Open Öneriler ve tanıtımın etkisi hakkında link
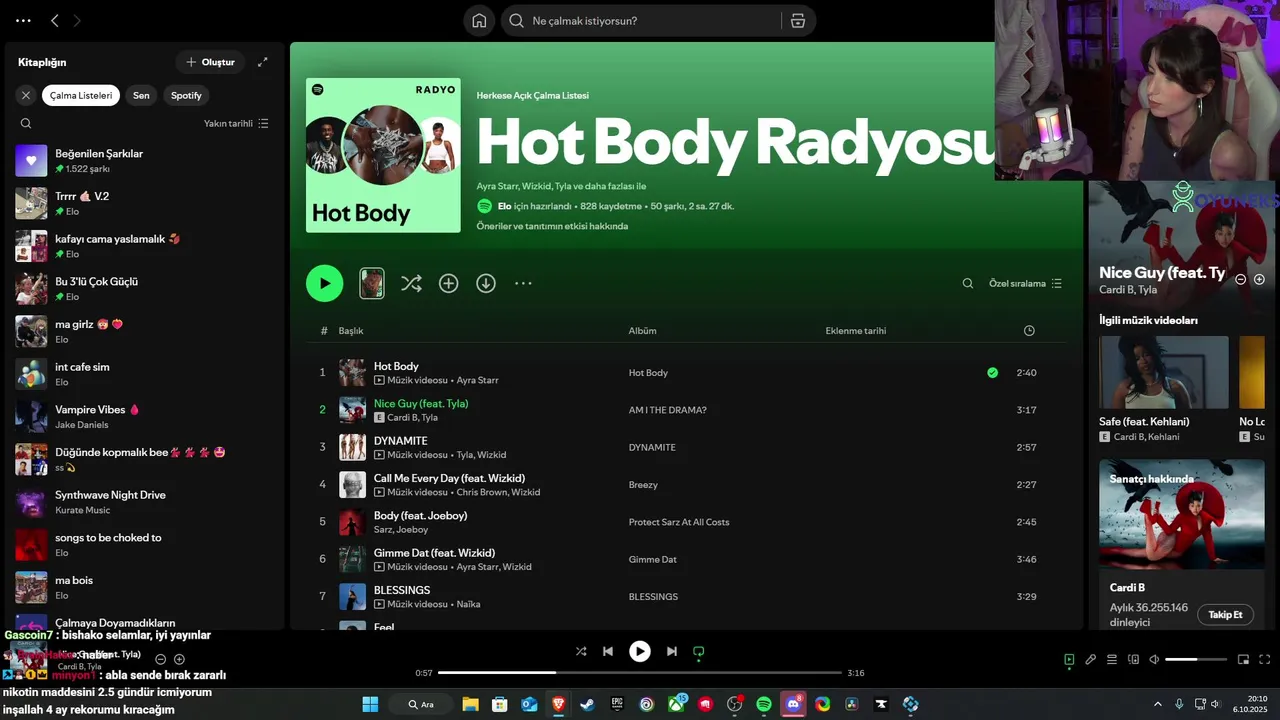1280x720 pixels. pos(552,226)
